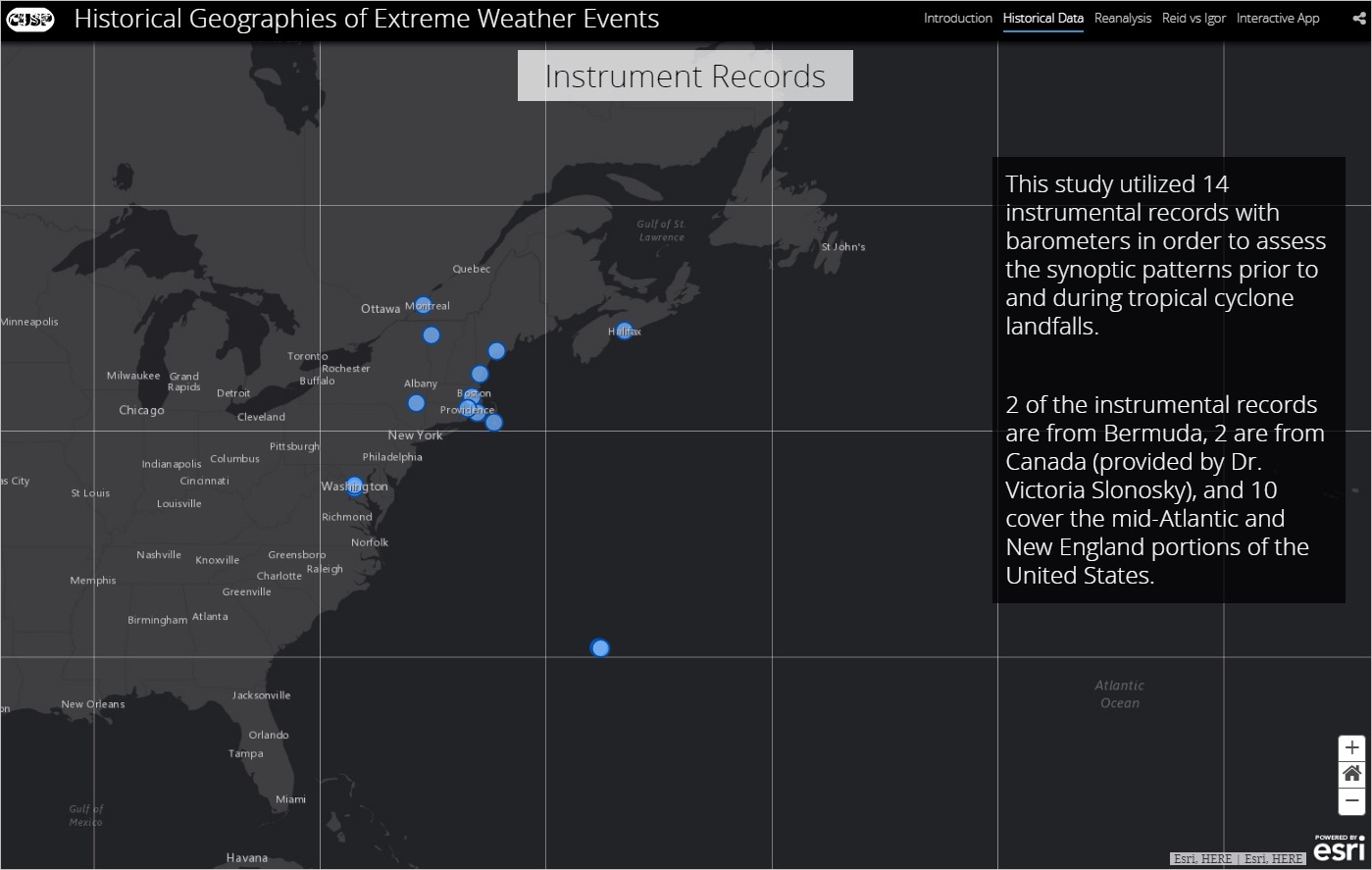Click the CLISE logo in top-left
This screenshot has width=1372, height=870.
30,19
